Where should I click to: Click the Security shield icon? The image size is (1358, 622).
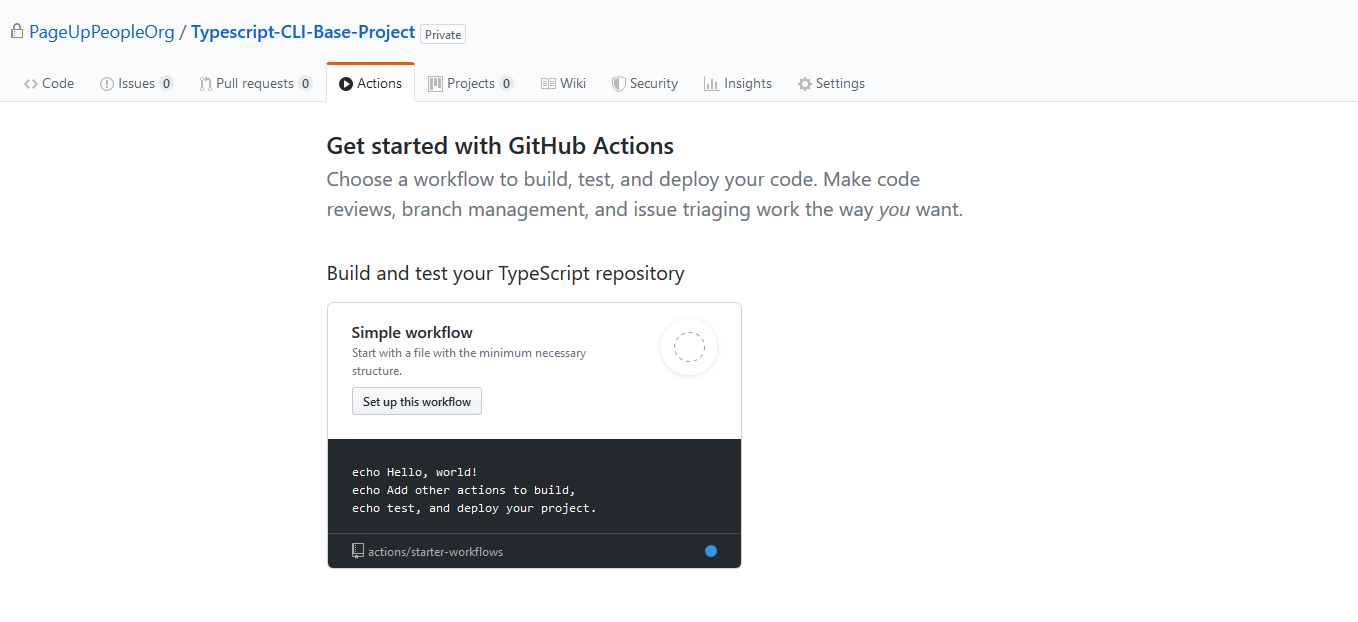pos(618,83)
